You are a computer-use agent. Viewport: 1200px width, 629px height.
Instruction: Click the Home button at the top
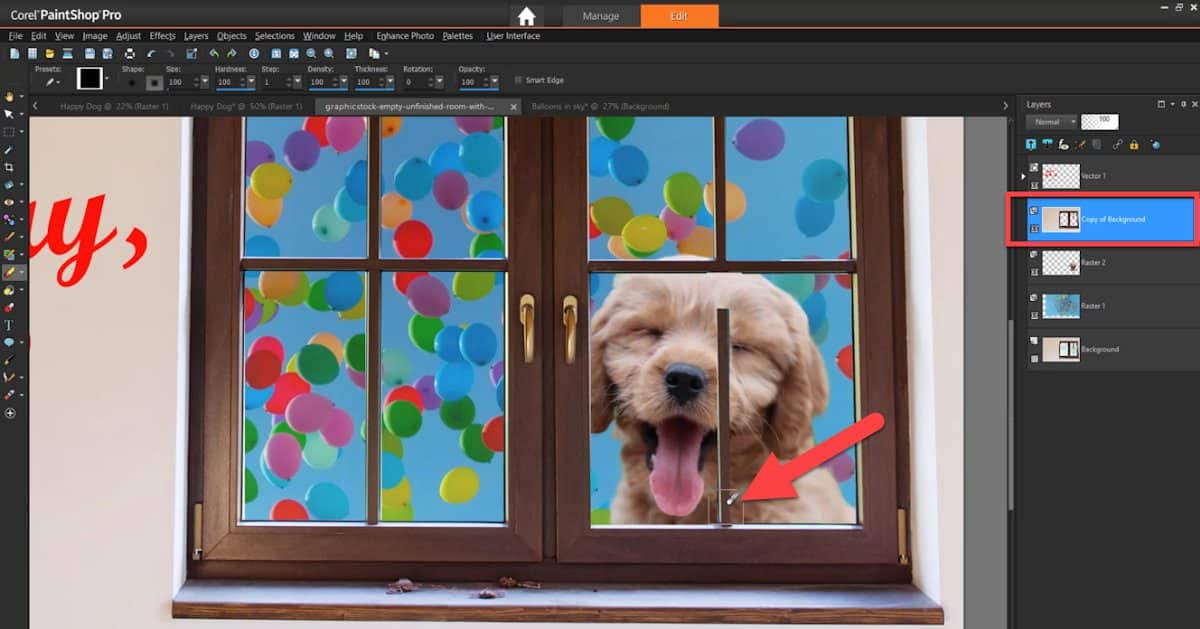click(x=528, y=16)
